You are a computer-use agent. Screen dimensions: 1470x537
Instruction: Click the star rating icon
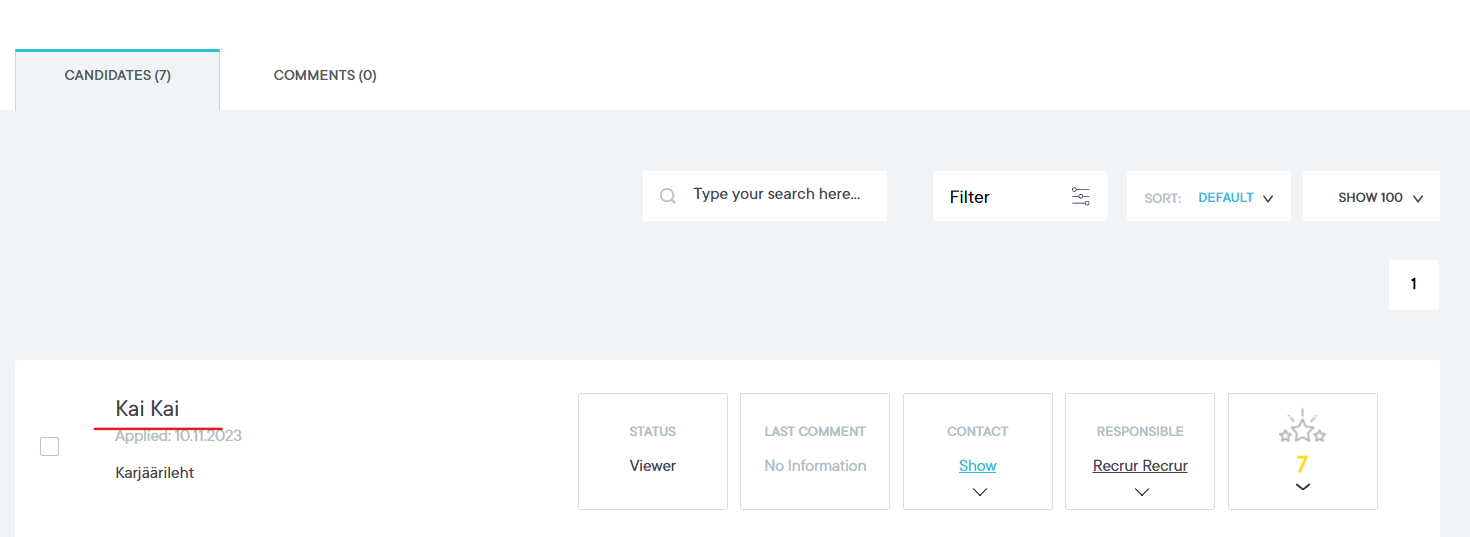pos(1302,429)
